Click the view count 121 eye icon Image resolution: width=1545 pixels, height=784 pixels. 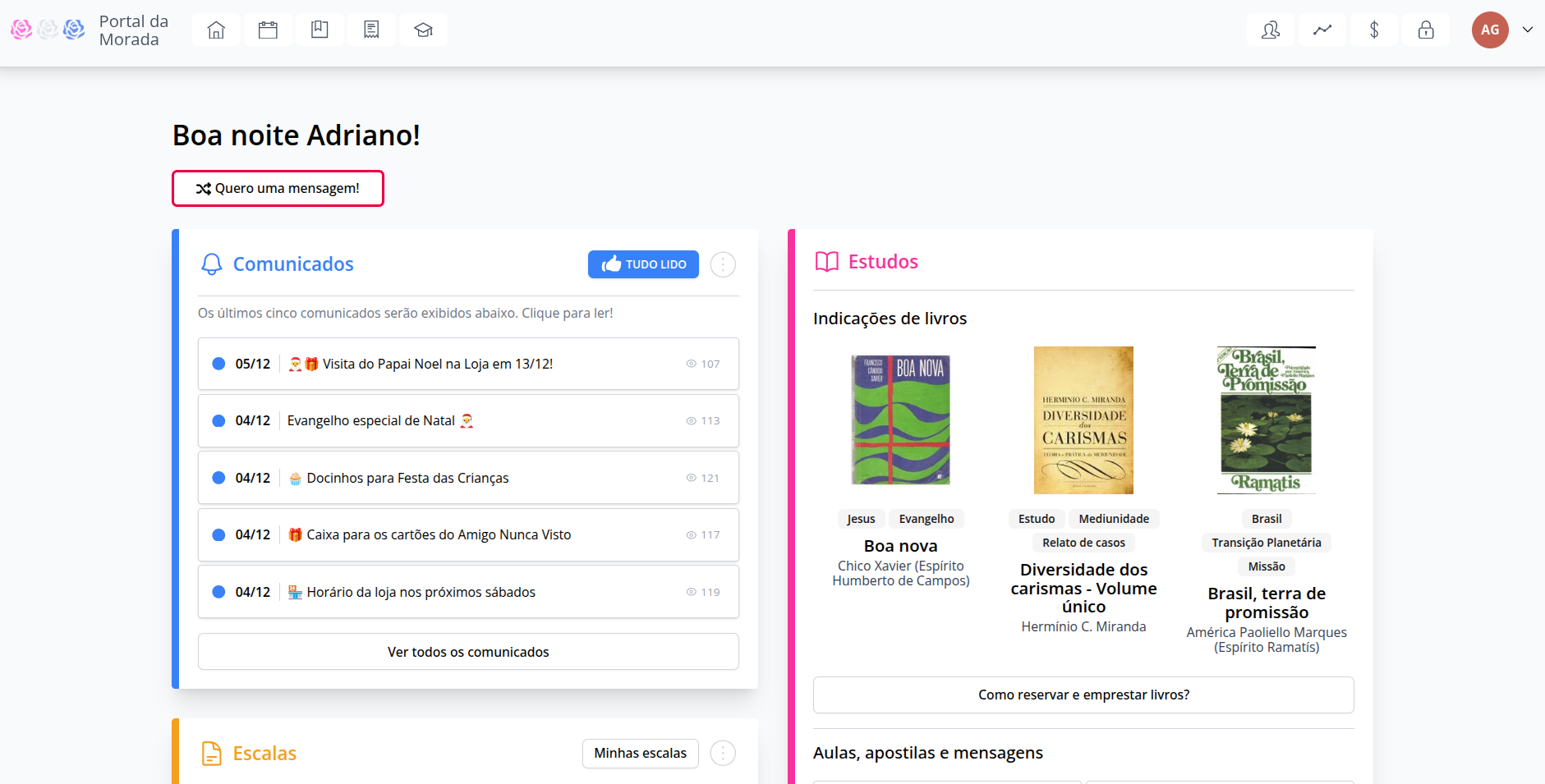[692, 478]
